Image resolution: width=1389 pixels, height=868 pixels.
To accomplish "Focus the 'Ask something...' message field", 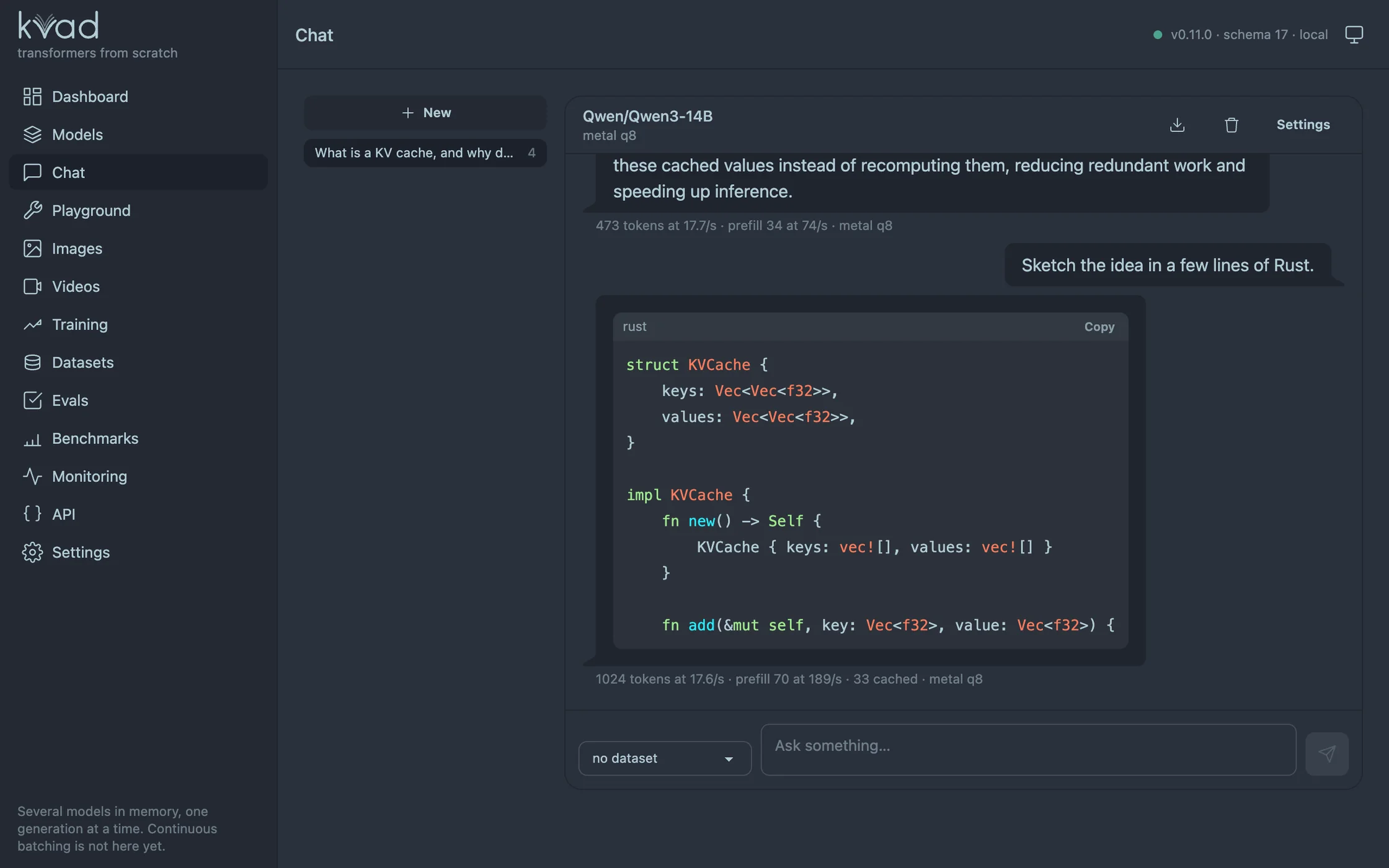I will 1028,750.
